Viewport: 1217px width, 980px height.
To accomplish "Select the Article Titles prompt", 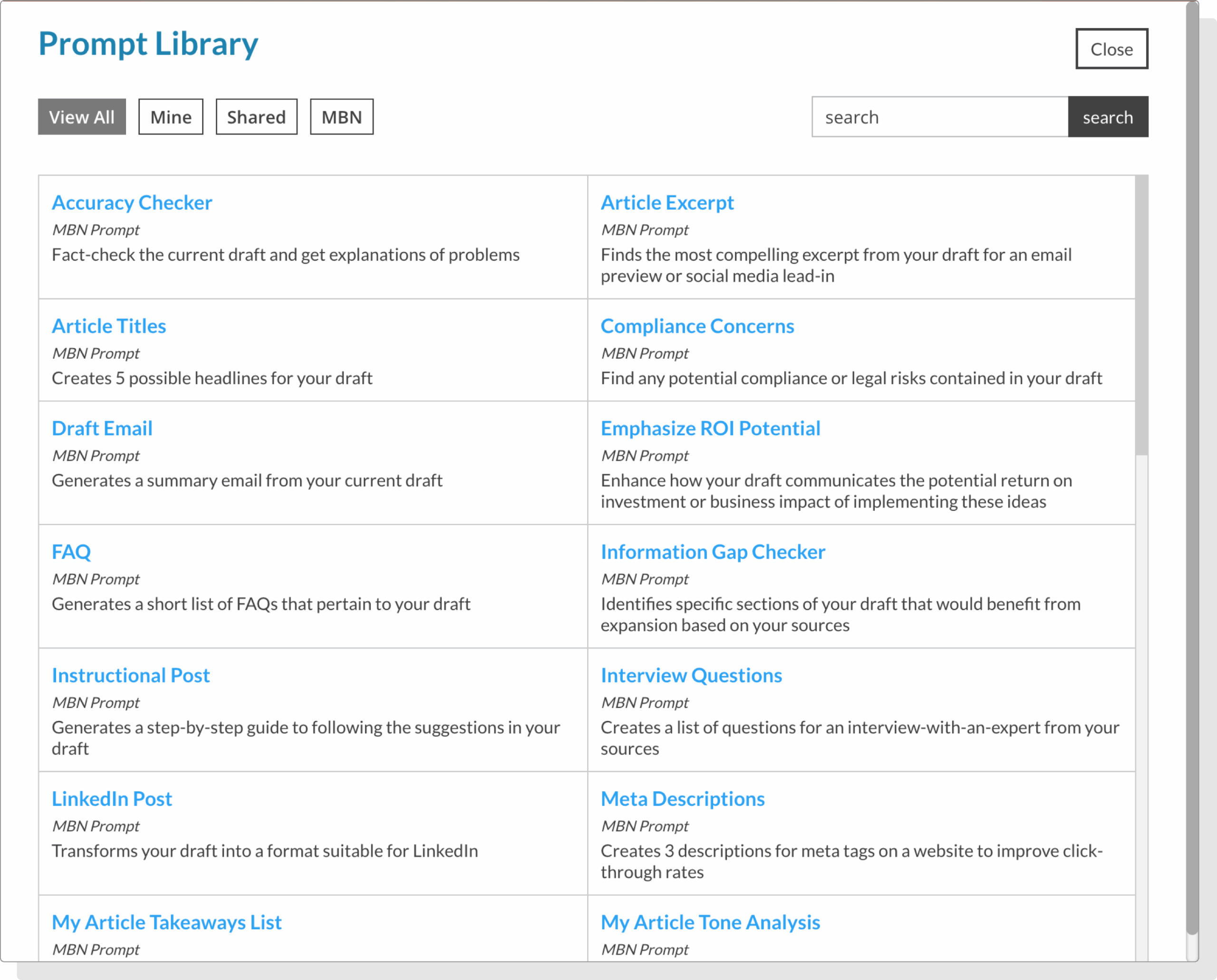I will click(108, 327).
